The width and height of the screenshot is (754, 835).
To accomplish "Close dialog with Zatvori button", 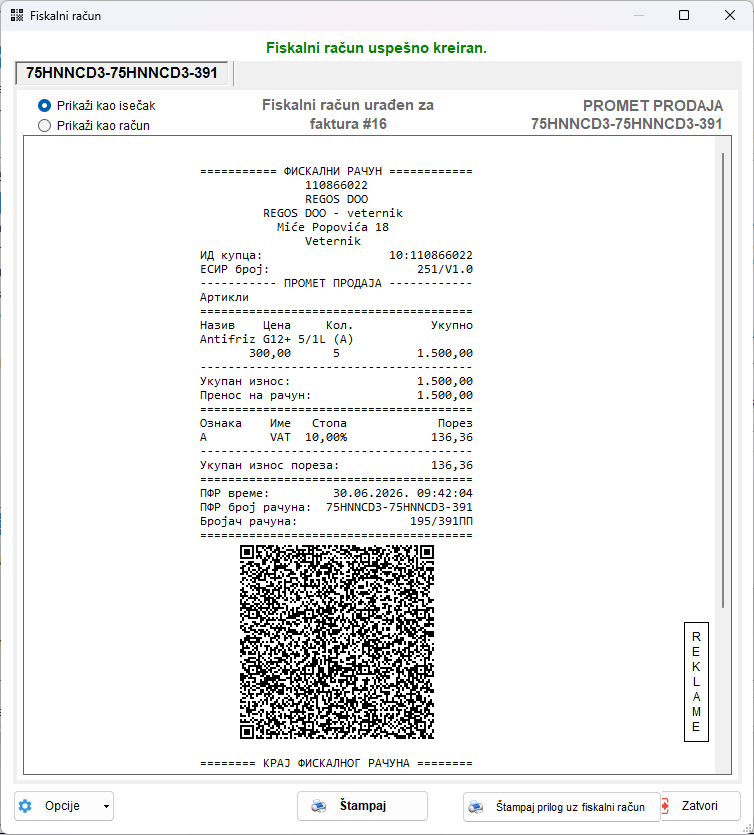I will (x=701, y=806).
